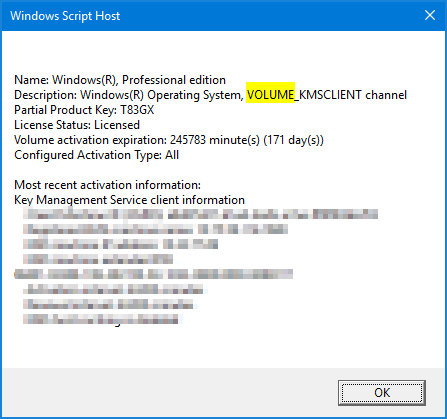Image resolution: width=447 pixels, height=419 pixels.
Task: Click the Windows Script Host title text
Action: 65,16
